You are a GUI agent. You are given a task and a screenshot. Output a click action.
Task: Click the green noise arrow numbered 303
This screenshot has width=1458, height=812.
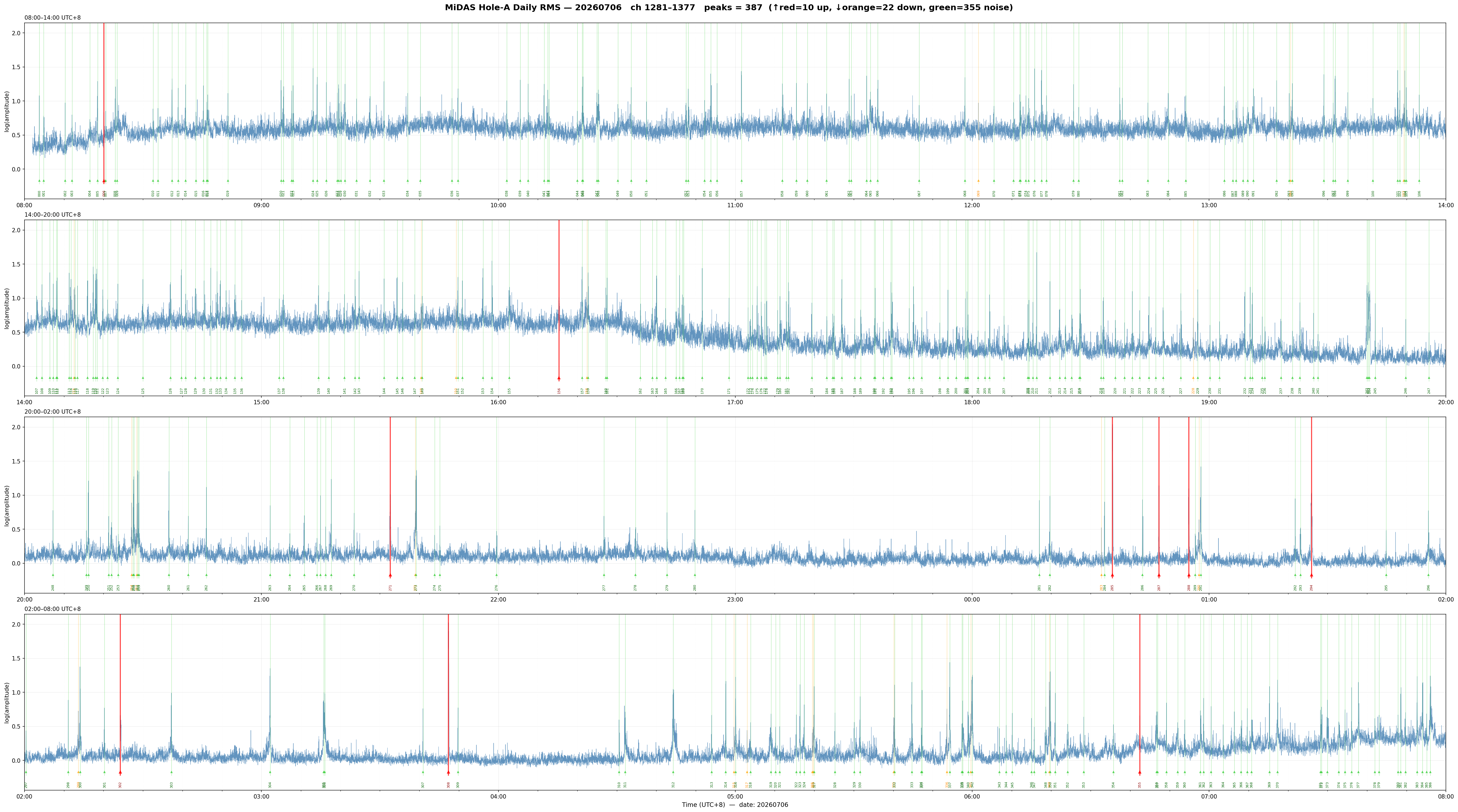coord(171,772)
